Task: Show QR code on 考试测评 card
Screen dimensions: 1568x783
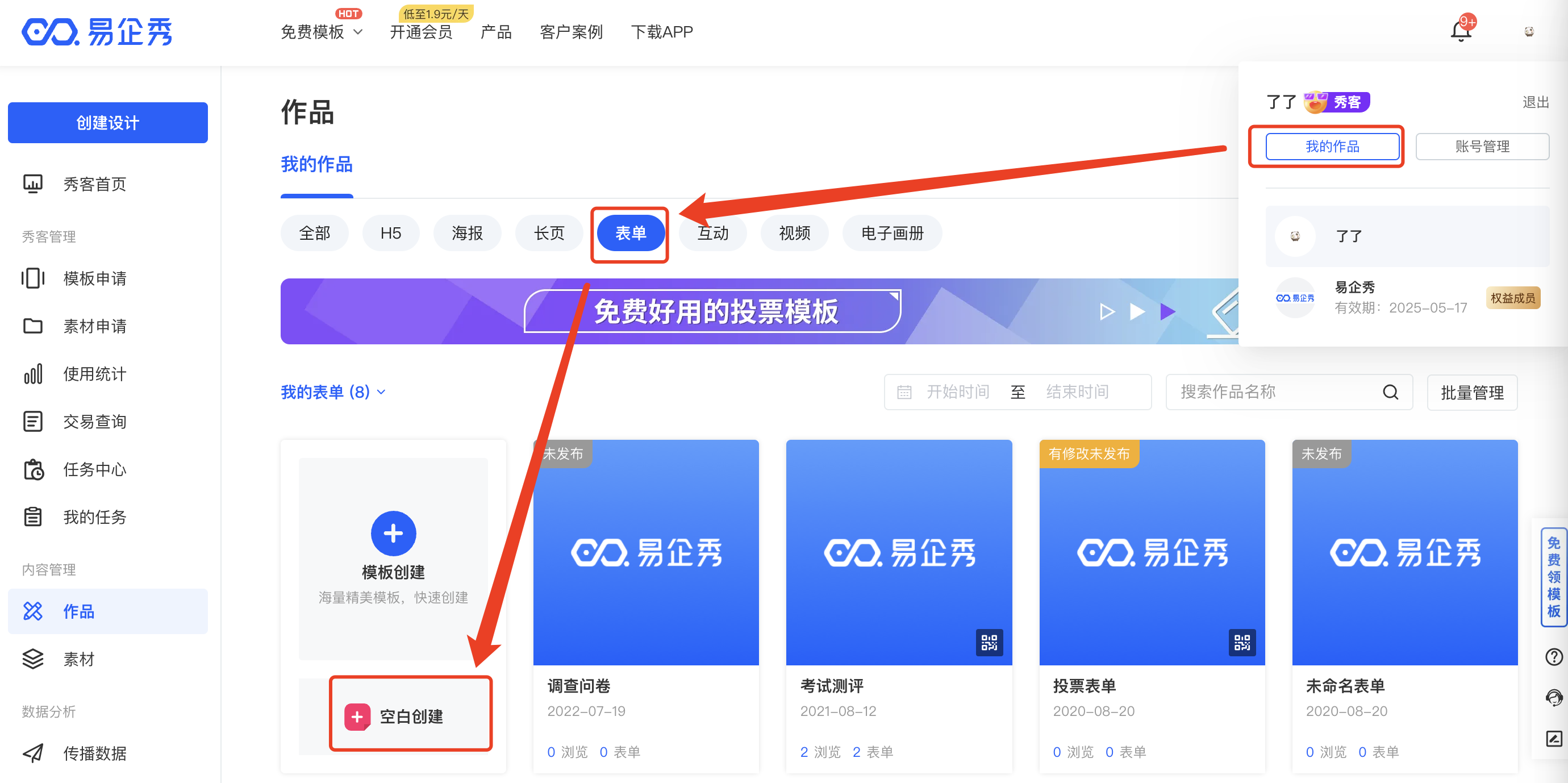Action: pos(989,642)
